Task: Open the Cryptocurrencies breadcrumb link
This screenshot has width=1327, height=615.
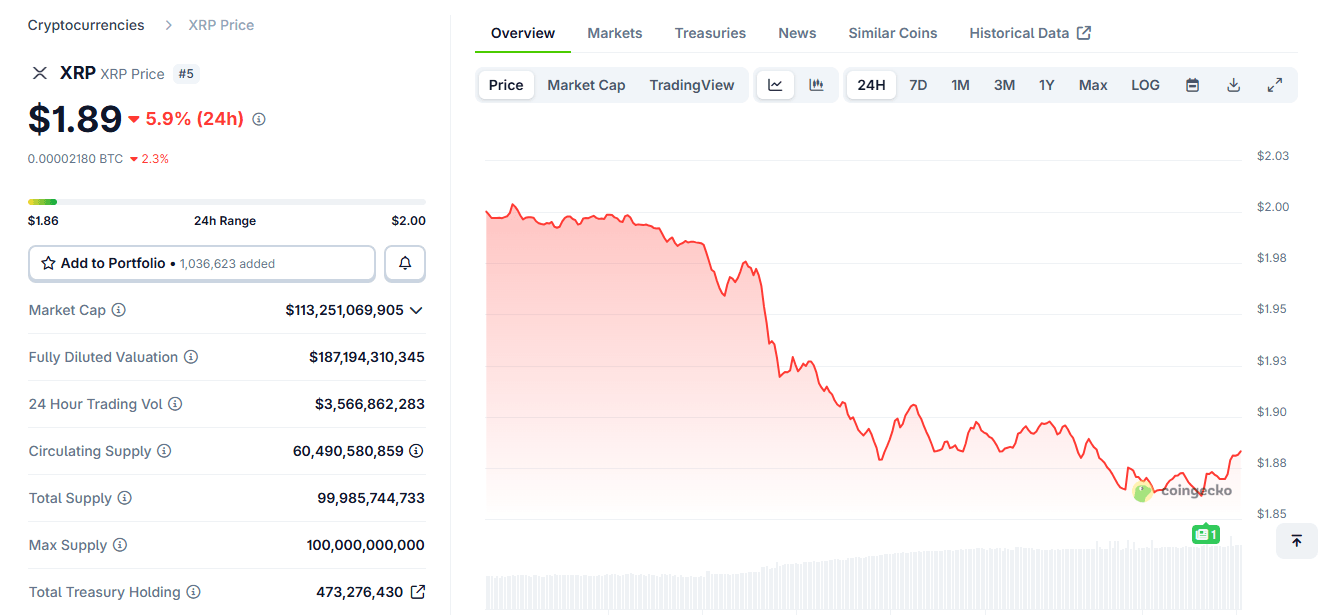Action: point(86,24)
